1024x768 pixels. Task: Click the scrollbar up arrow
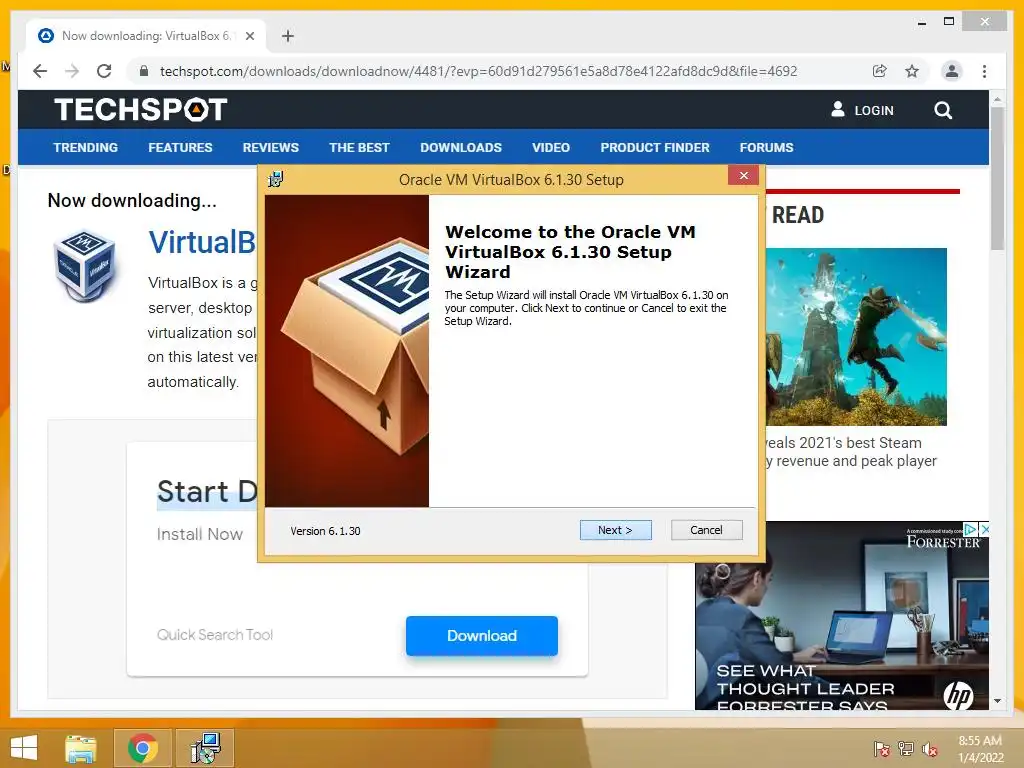click(x=997, y=99)
